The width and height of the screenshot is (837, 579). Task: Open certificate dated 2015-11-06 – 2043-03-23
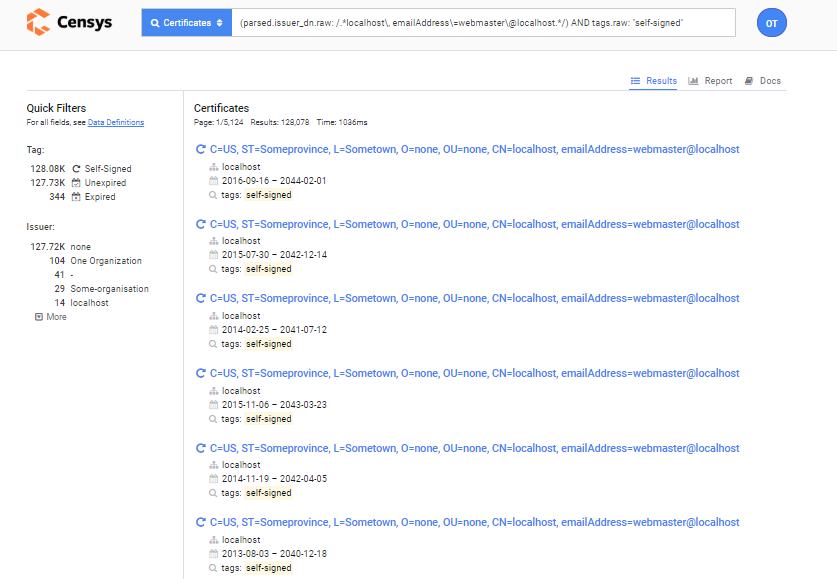click(474, 373)
